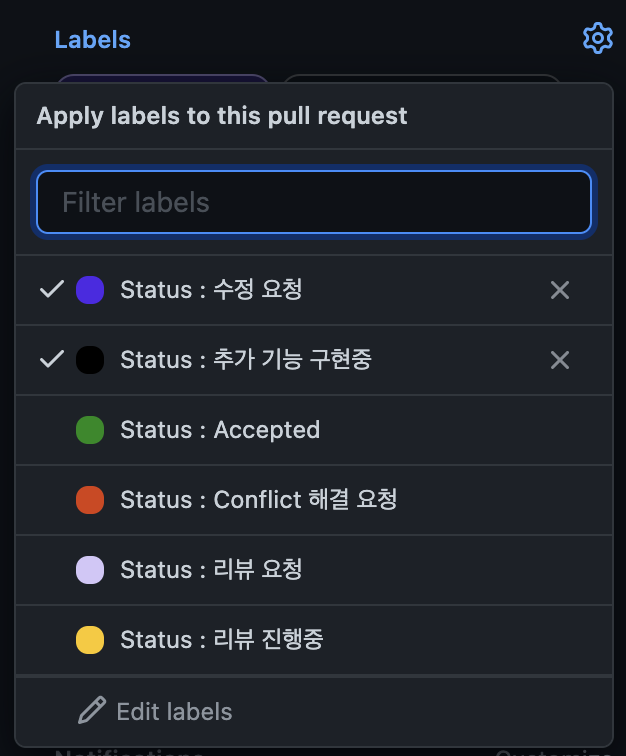
Task: Click the Status : 수정 요청 label text
Action: pos(211,289)
